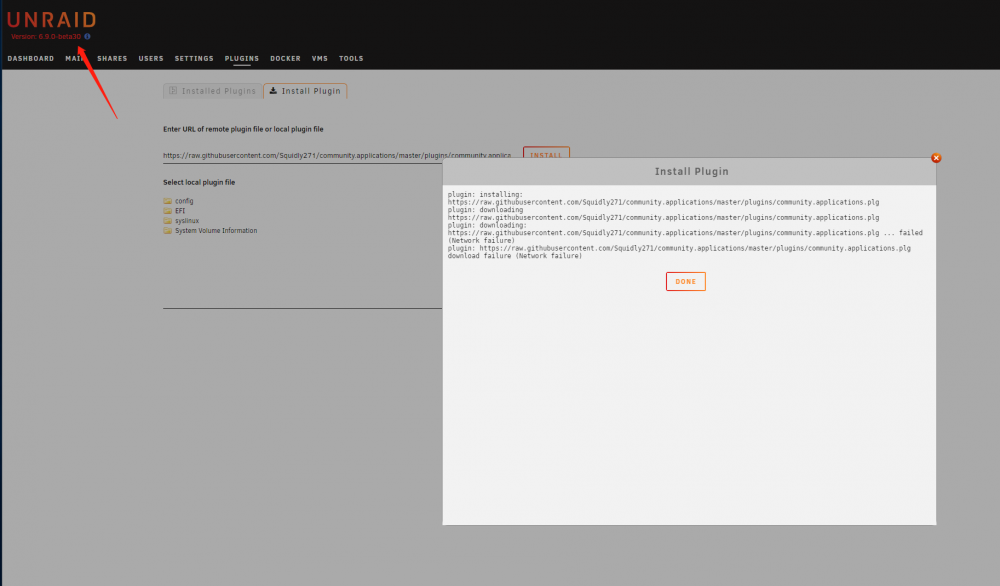1000x586 pixels.
Task: Focus the plugin URL input field
Action: point(337,156)
